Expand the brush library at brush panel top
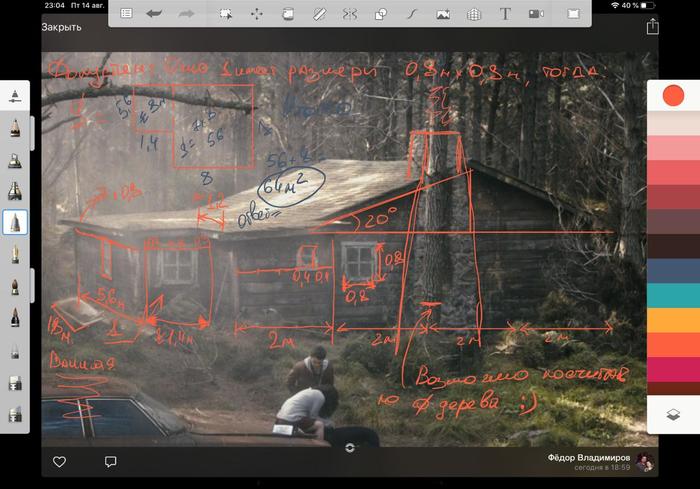700x489 pixels. 15,96
